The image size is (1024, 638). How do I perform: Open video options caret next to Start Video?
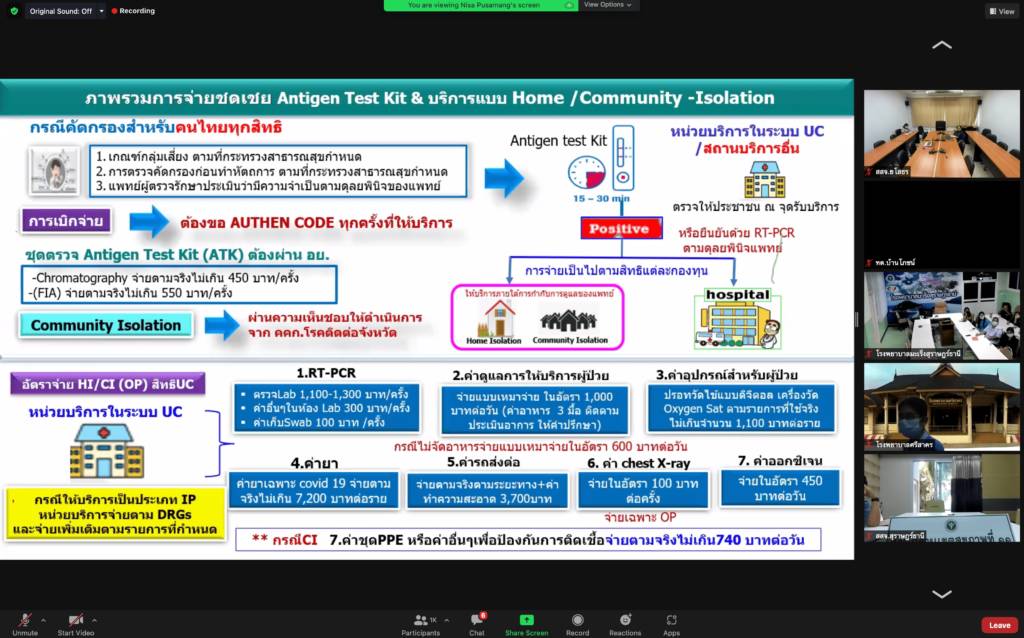coord(94,620)
